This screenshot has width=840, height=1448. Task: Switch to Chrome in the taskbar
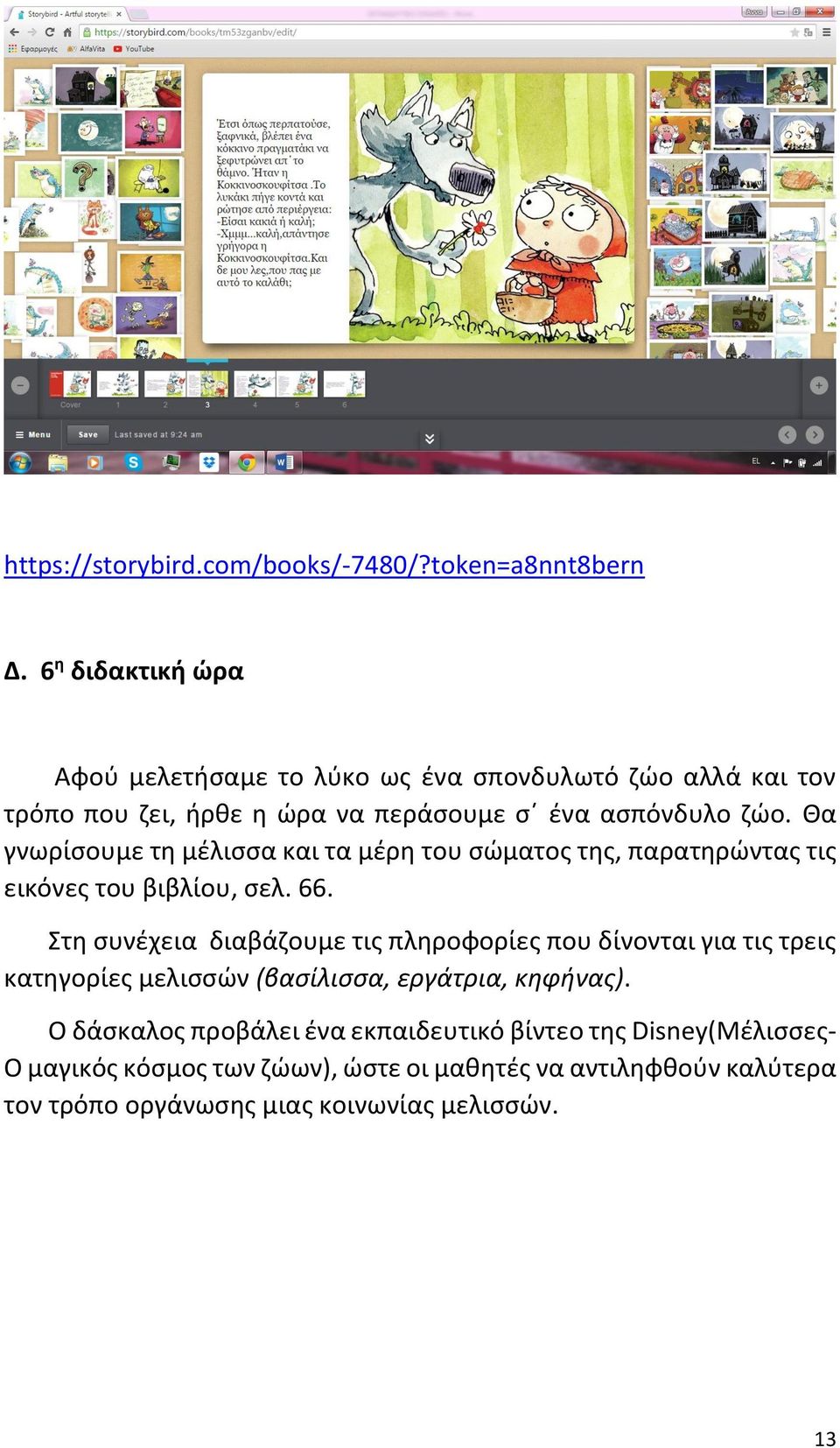[247, 462]
